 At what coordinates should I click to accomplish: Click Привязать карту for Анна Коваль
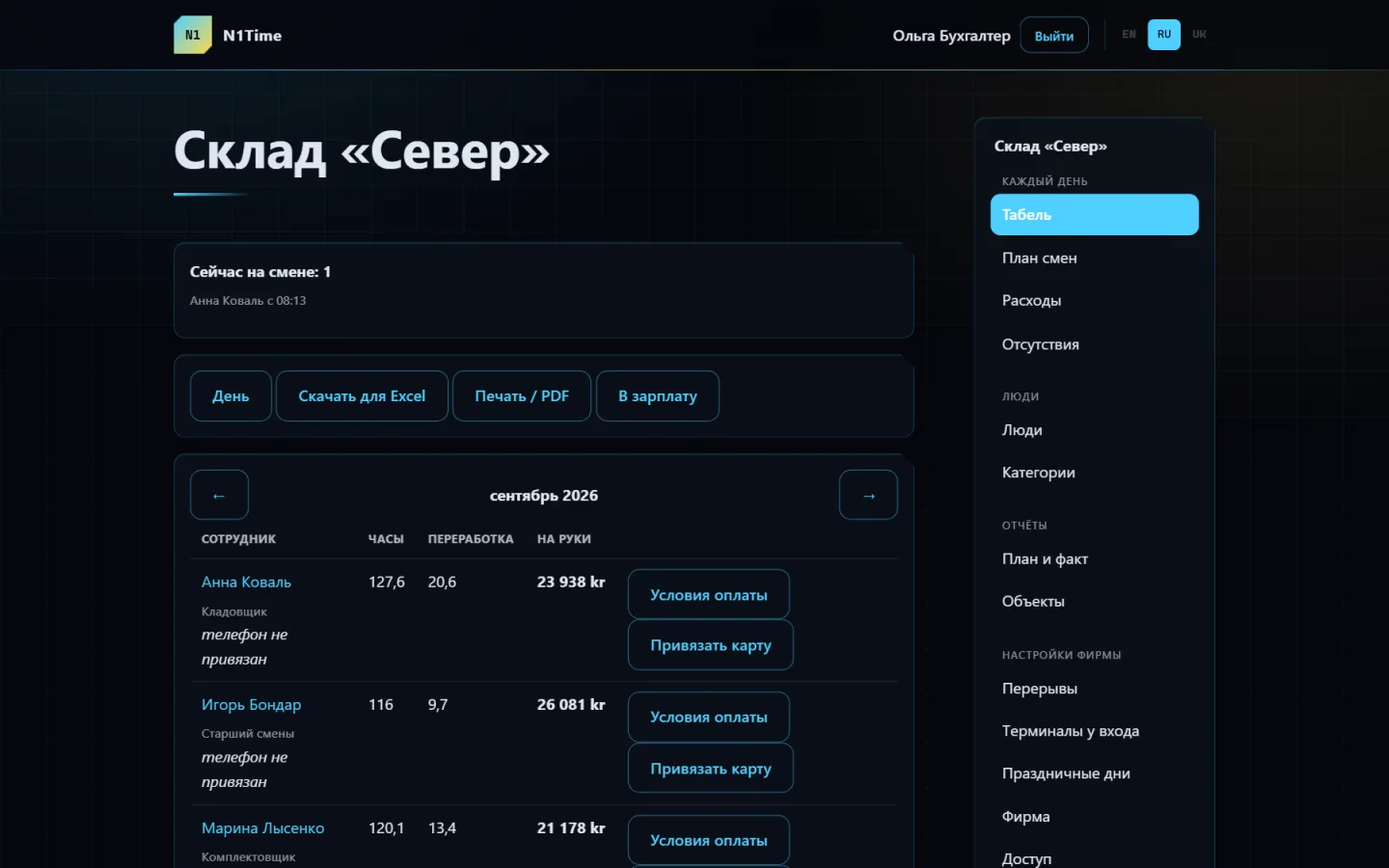(x=711, y=645)
